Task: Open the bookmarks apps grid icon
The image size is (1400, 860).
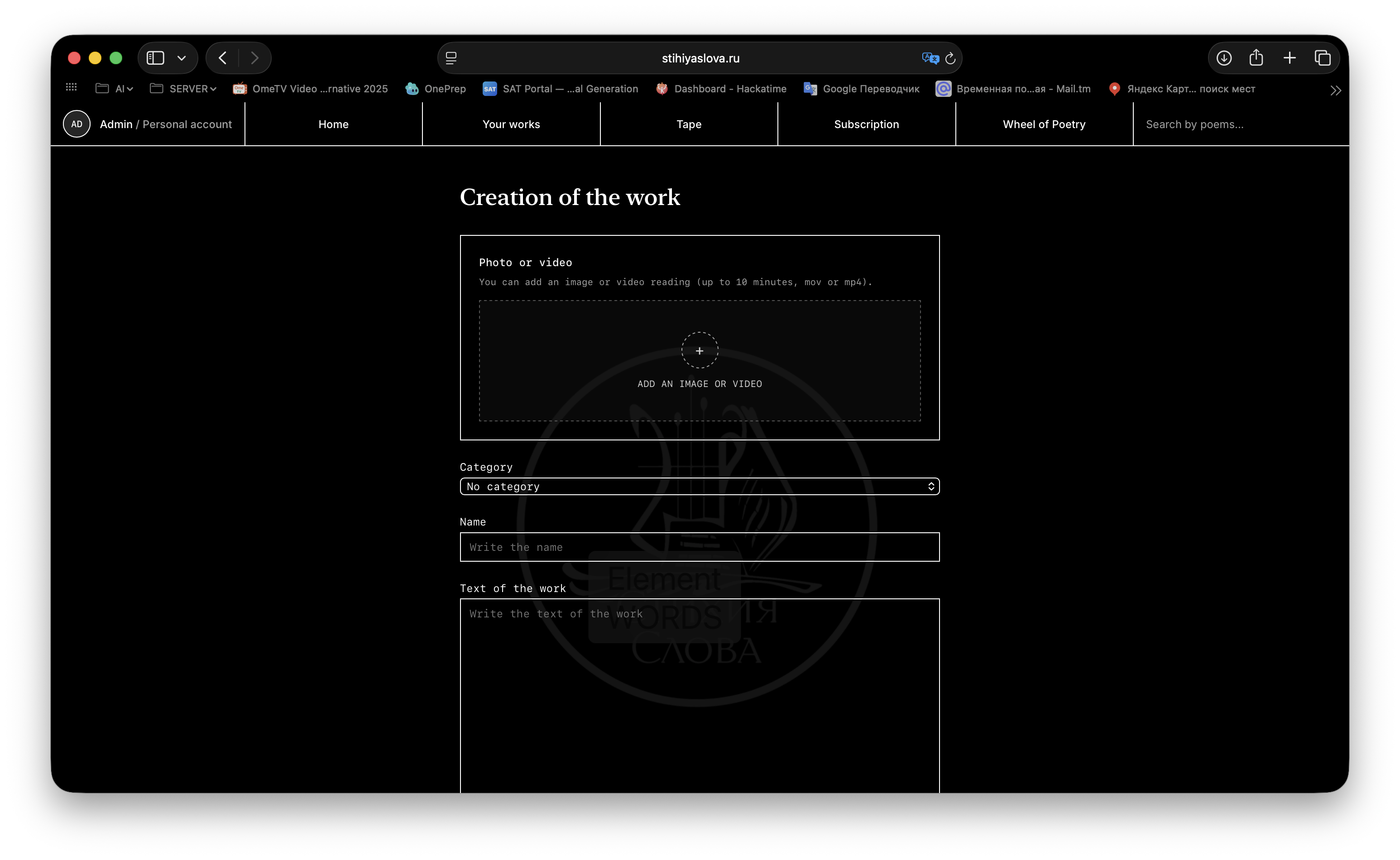Action: (x=71, y=87)
